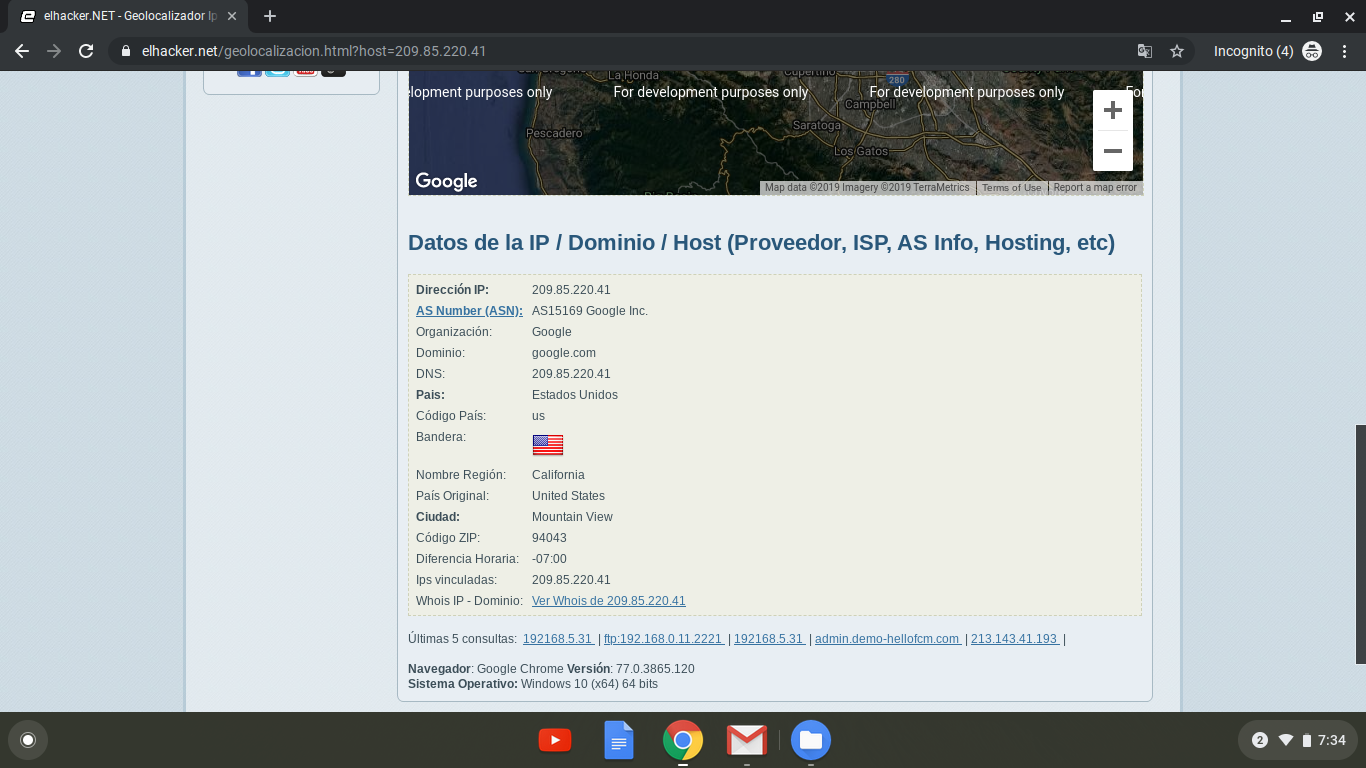Open the AS Number (ASN) link

469,311
